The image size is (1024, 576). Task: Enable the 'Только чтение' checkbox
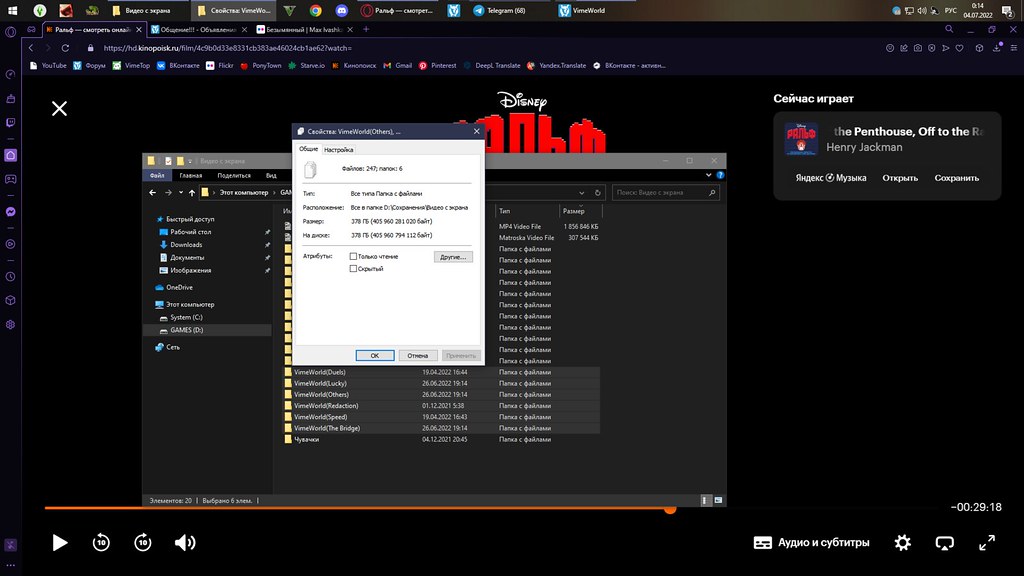(354, 257)
